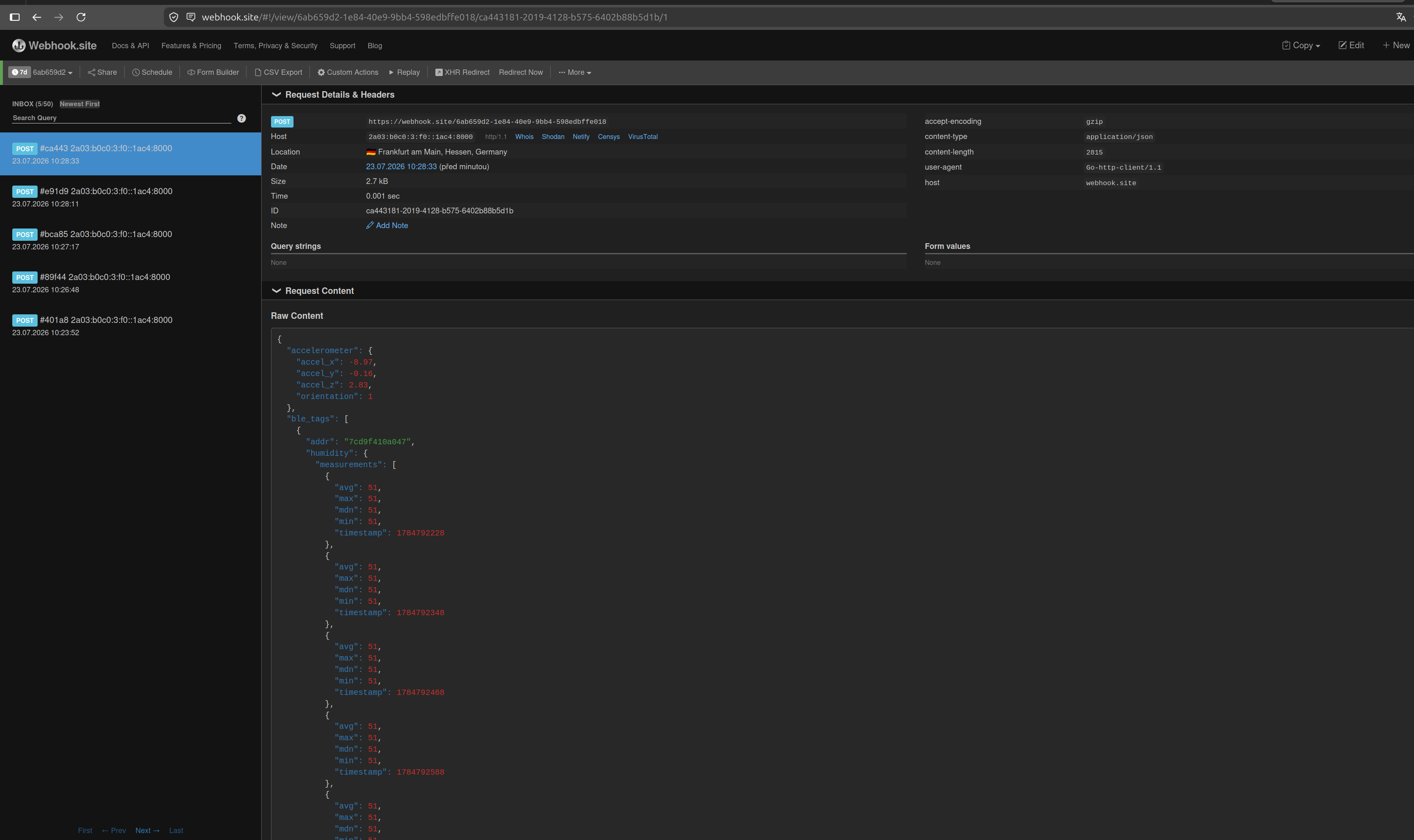Click the 7d expiry badge
Image resolution: width=1414 pixels, height=840 pixels.
(x=19, y=72)
